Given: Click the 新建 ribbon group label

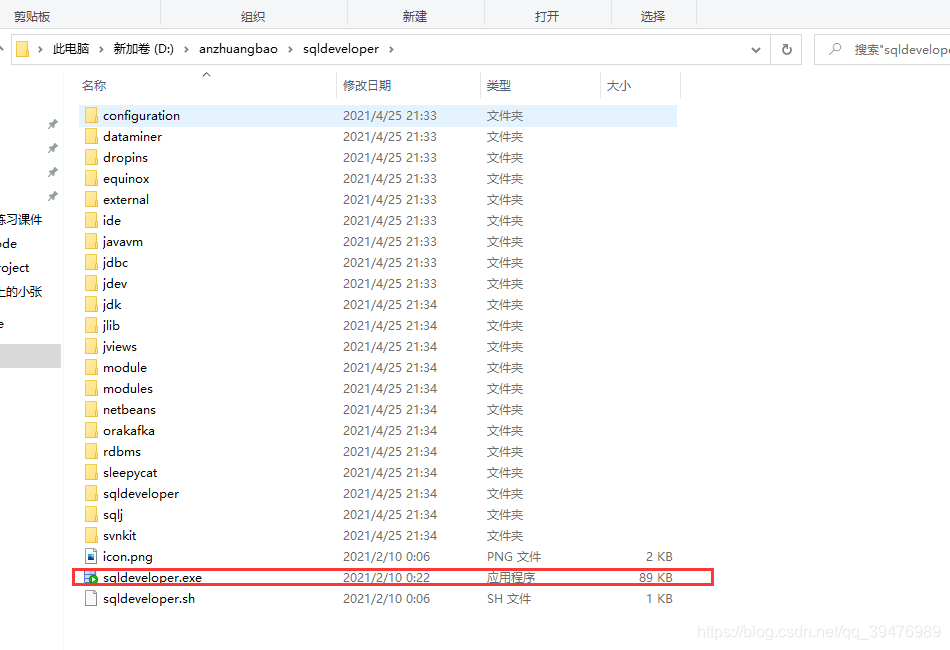Looking at the screenshot, I should [x=415, y=17].
